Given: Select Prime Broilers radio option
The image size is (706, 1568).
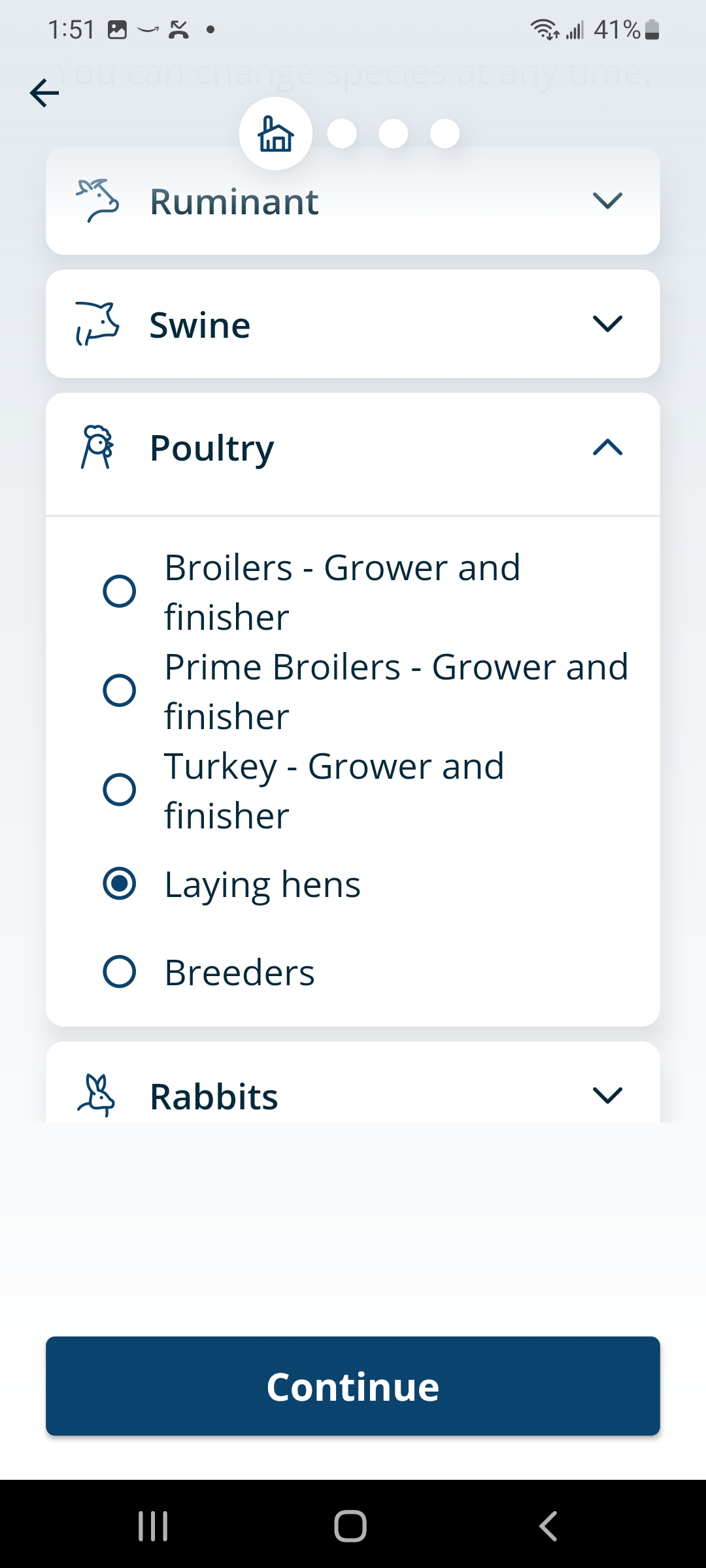Looking at the screenshot, I should tap(120, 691).
